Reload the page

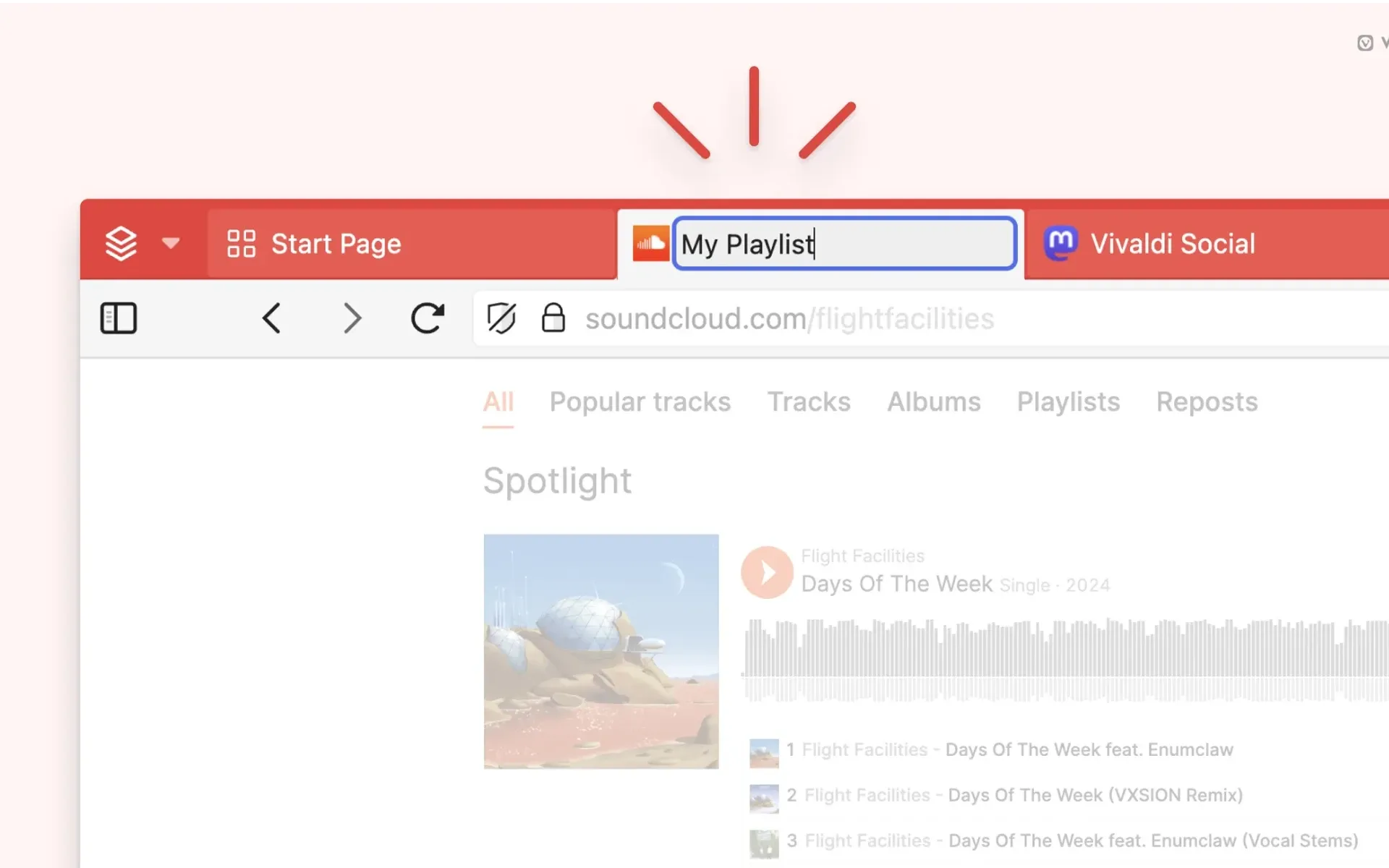428,318
